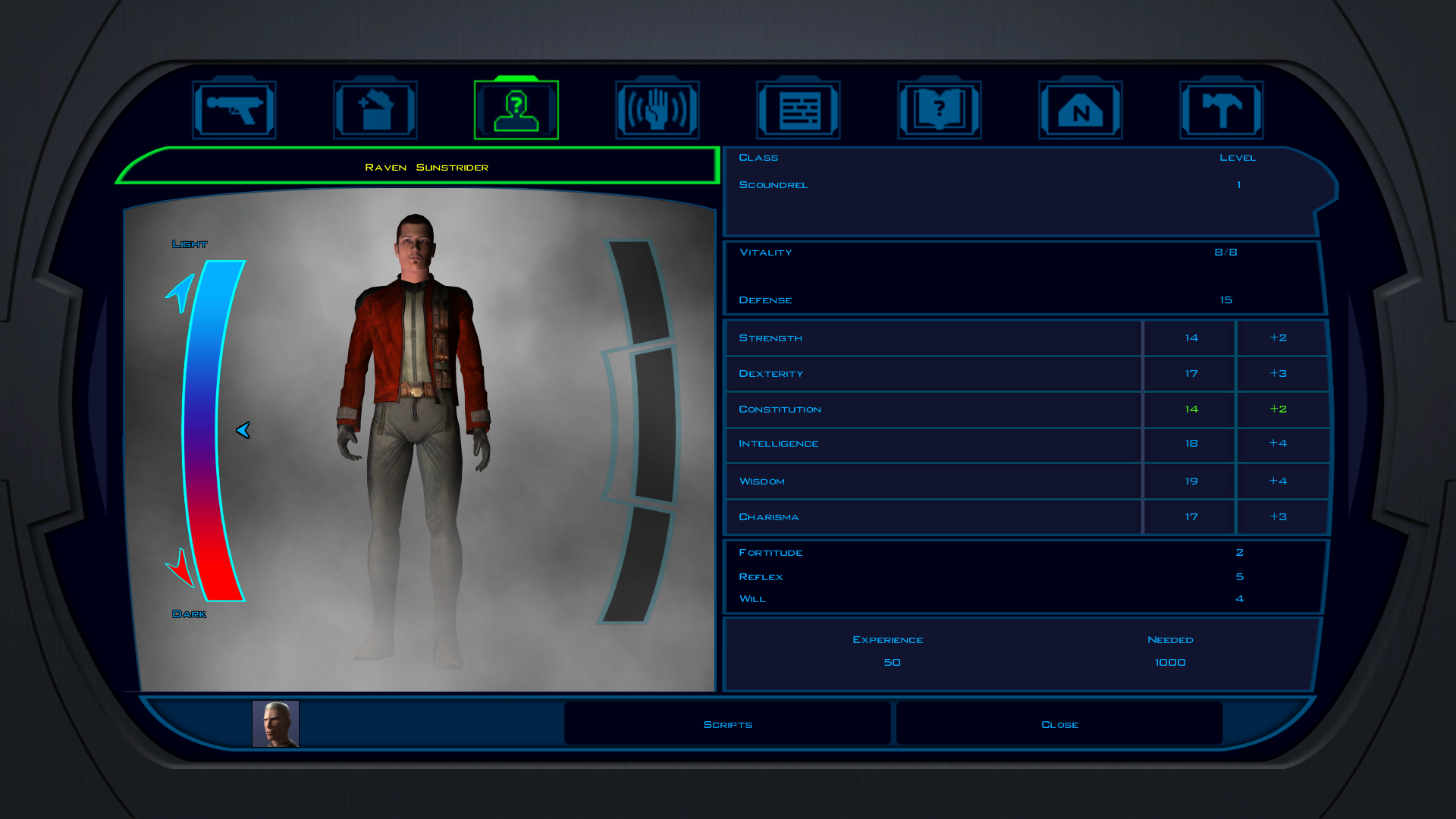Click the Strength score value 14
1456x819 pixels.
[x=1191, y=338]
